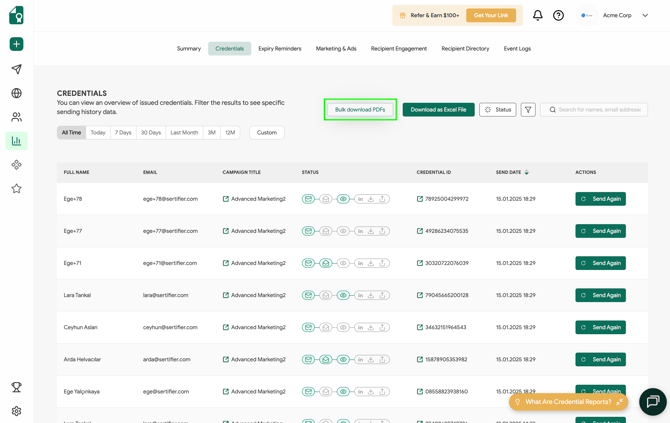
Task: Select the 30 Days time range
Action: point(150,132)
